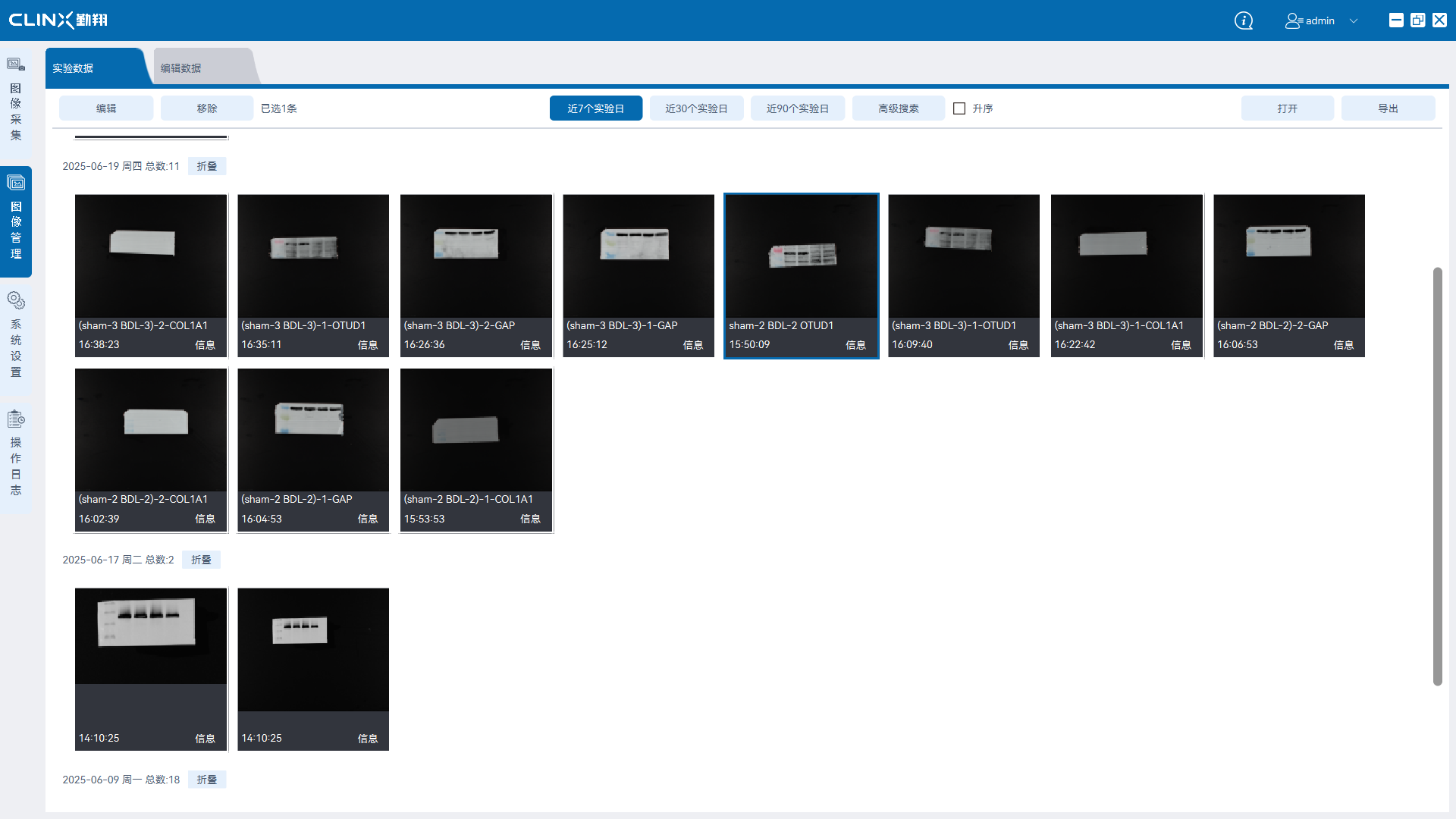Image resolution: width=1456 pixels, height=819 pixels.
Task: Collapse the 2025-06-17 date group
Action: pyautogui.click(x=201, y=560)
